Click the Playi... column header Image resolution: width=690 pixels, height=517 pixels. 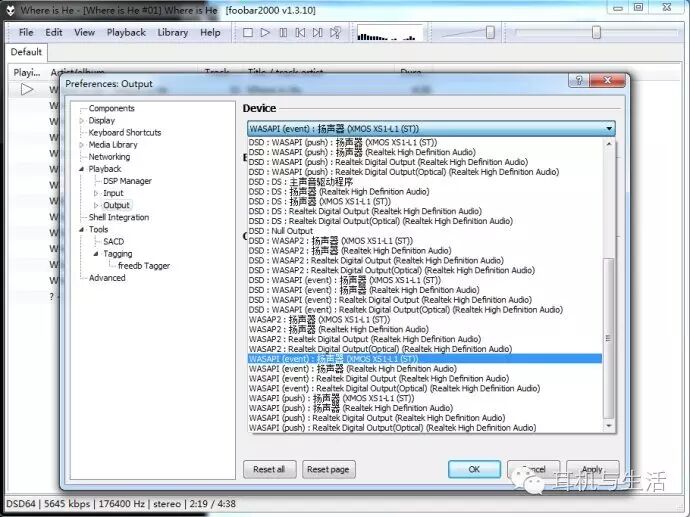pyautogui.click(x=27, y=72)
